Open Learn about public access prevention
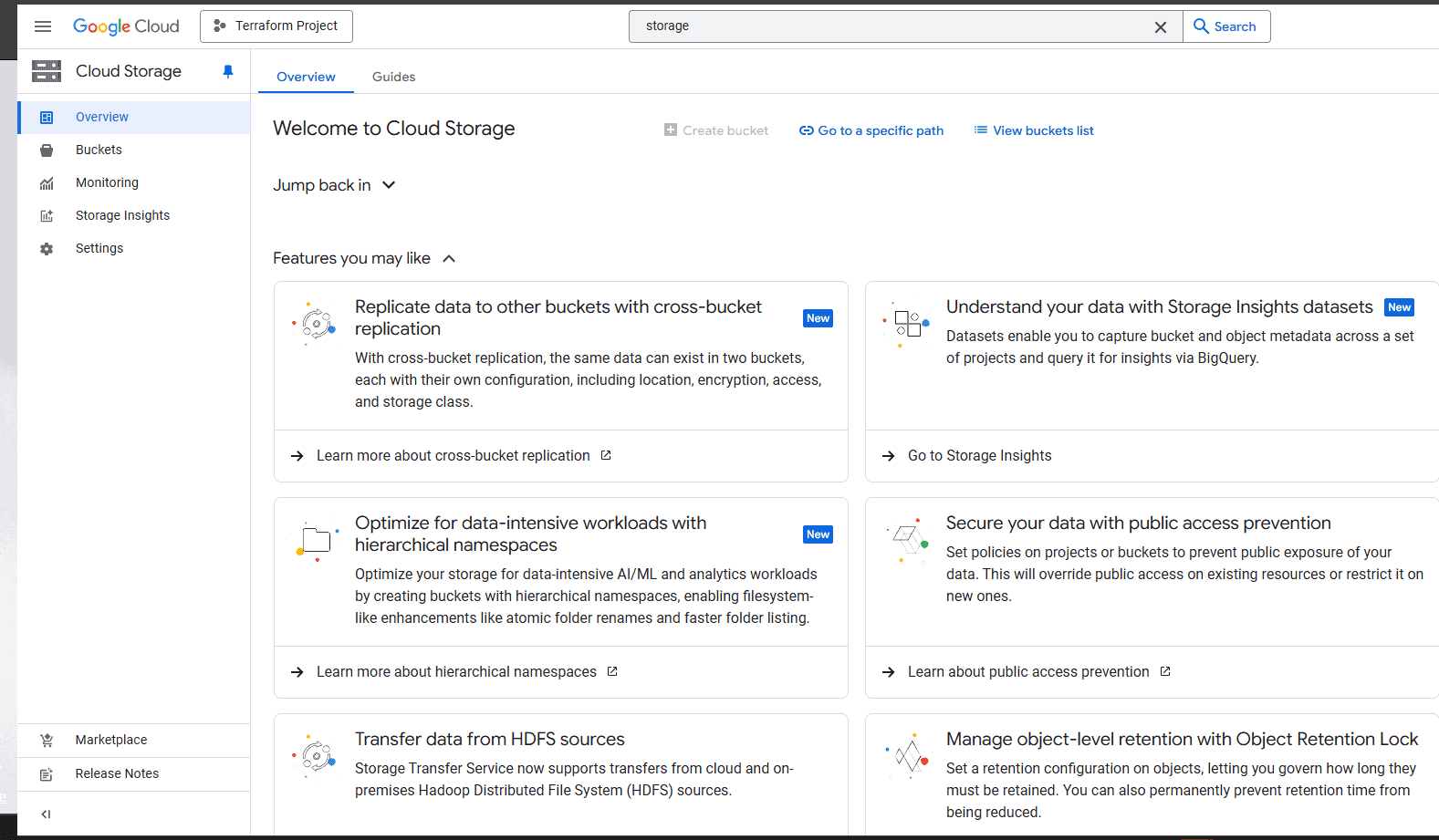The height and width of the screenshot is (840, 1439). [1028, 672]
